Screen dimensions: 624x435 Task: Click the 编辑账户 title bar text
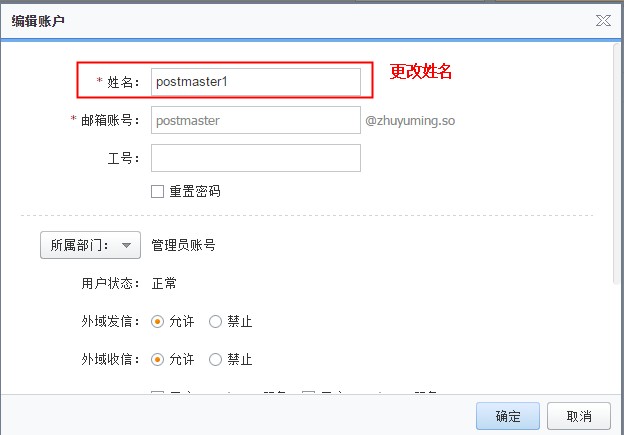click(x=38, y=20)
